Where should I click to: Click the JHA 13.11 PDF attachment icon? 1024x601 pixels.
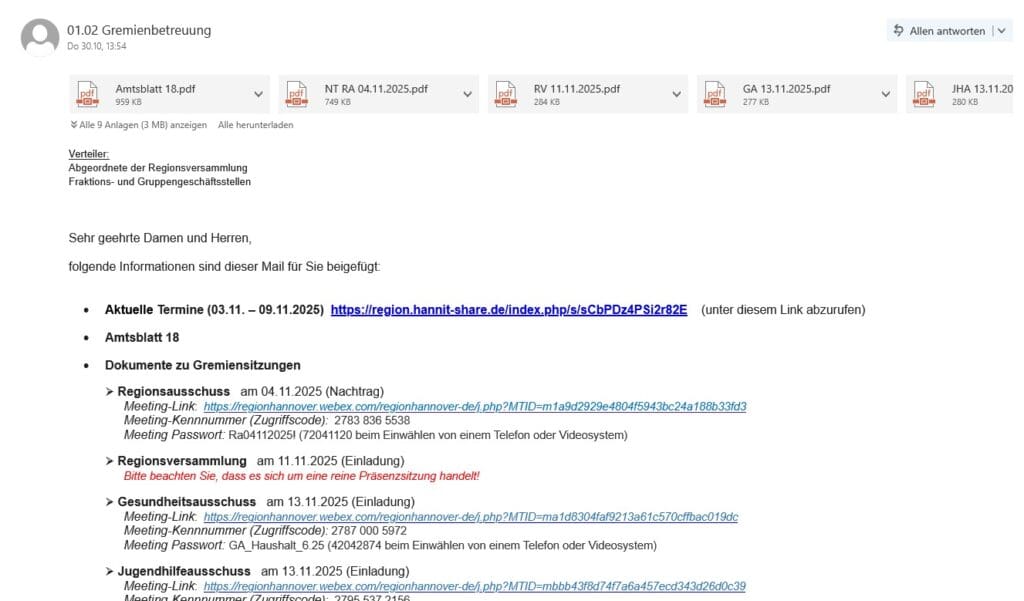pyautogui.click(x=925, y=94)
